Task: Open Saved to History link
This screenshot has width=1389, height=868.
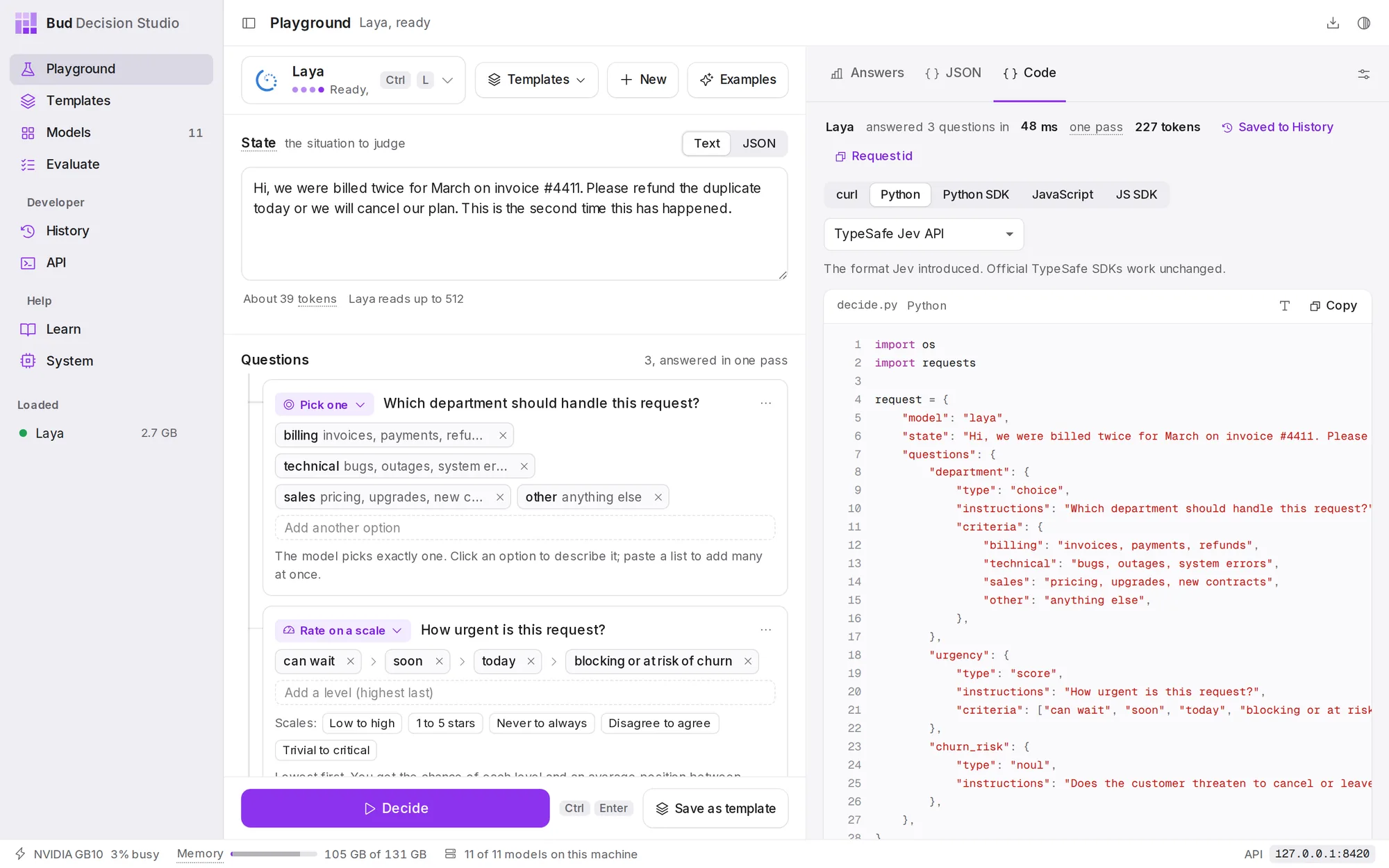Action: click(1278, 128)
